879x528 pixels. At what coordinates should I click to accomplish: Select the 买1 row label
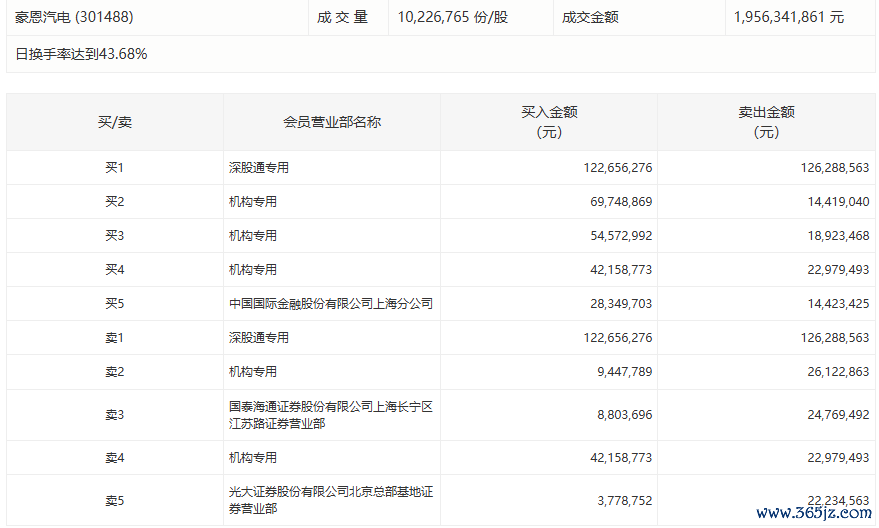tap(114, 168)
